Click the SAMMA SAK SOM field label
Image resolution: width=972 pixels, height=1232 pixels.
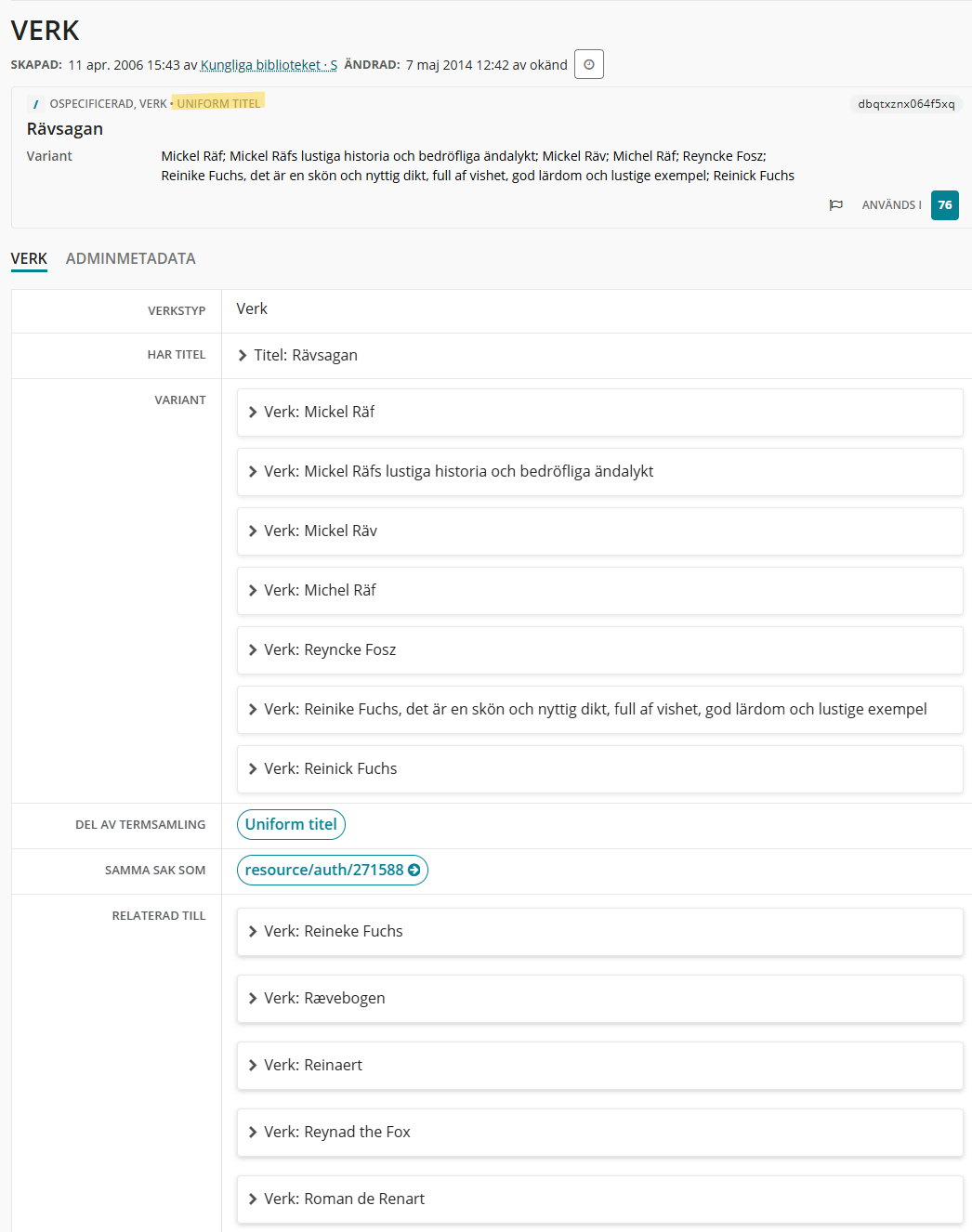pyautogui.click(x=155, y=871)
